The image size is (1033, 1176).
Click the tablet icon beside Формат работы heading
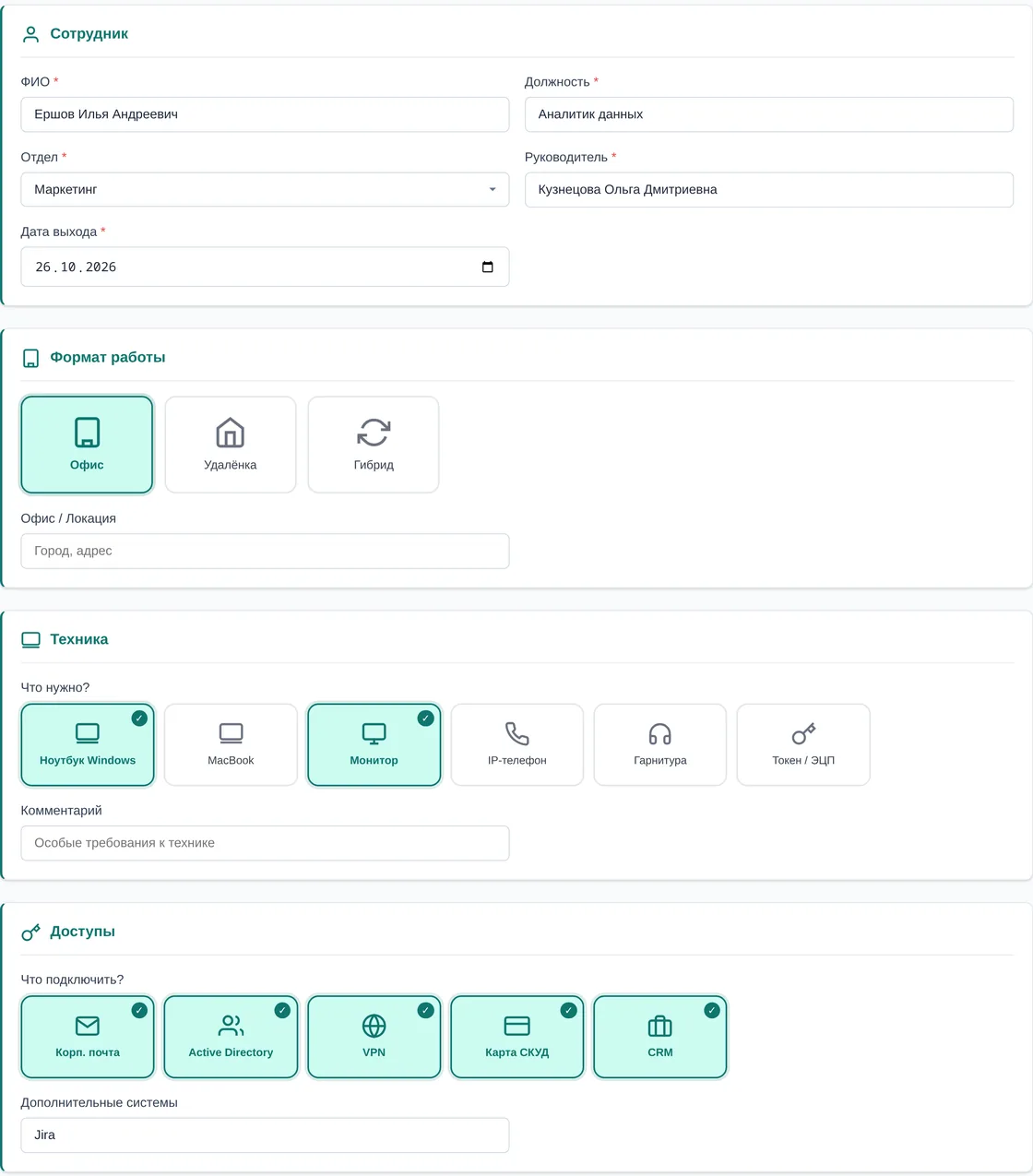pos(30,358)
